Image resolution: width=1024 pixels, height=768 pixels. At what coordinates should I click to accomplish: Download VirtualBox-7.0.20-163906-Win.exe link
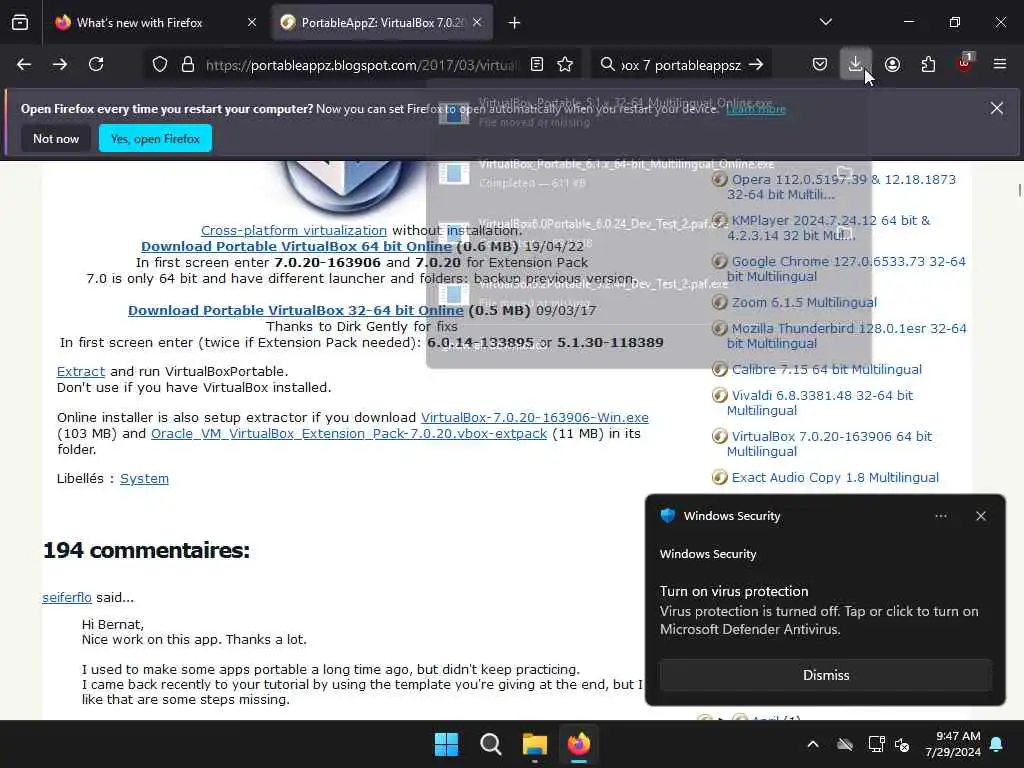[535, 417]
